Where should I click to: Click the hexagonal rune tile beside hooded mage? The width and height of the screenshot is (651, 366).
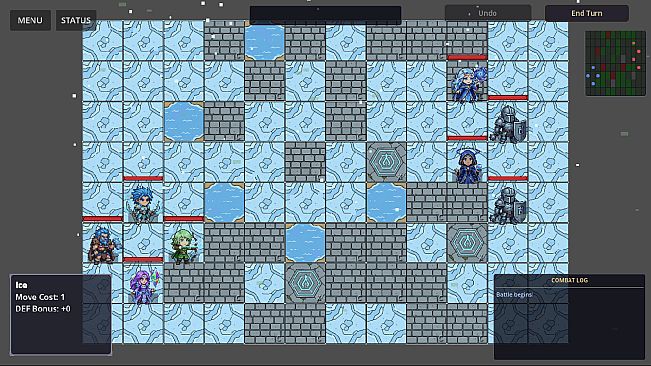pyautogui.click(x=386, y=162)
